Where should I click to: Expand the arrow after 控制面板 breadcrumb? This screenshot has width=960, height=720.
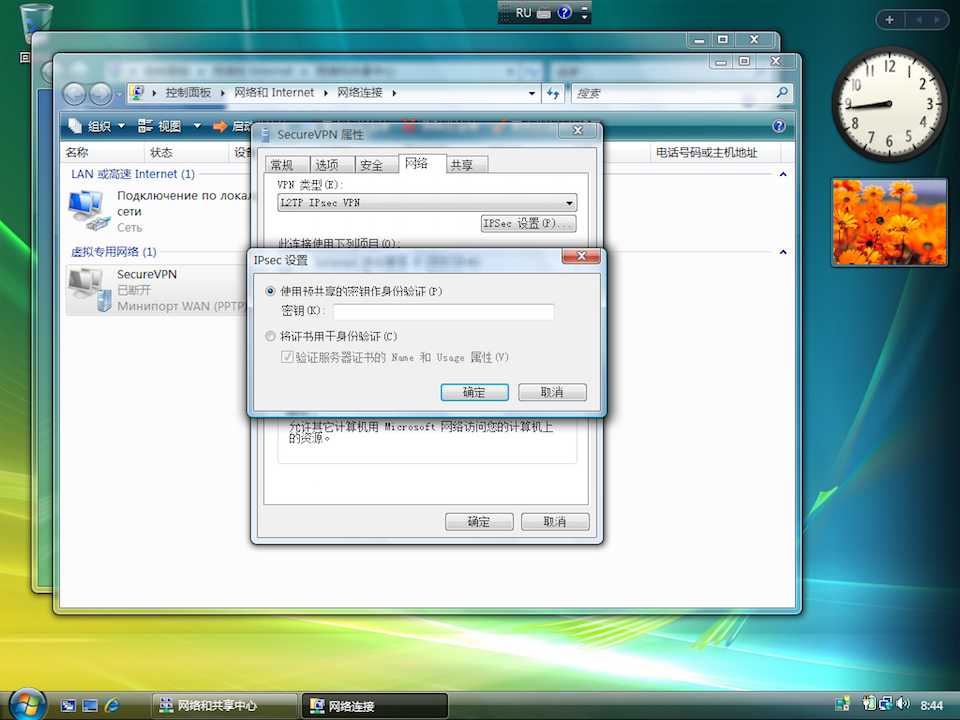point(223,93)
